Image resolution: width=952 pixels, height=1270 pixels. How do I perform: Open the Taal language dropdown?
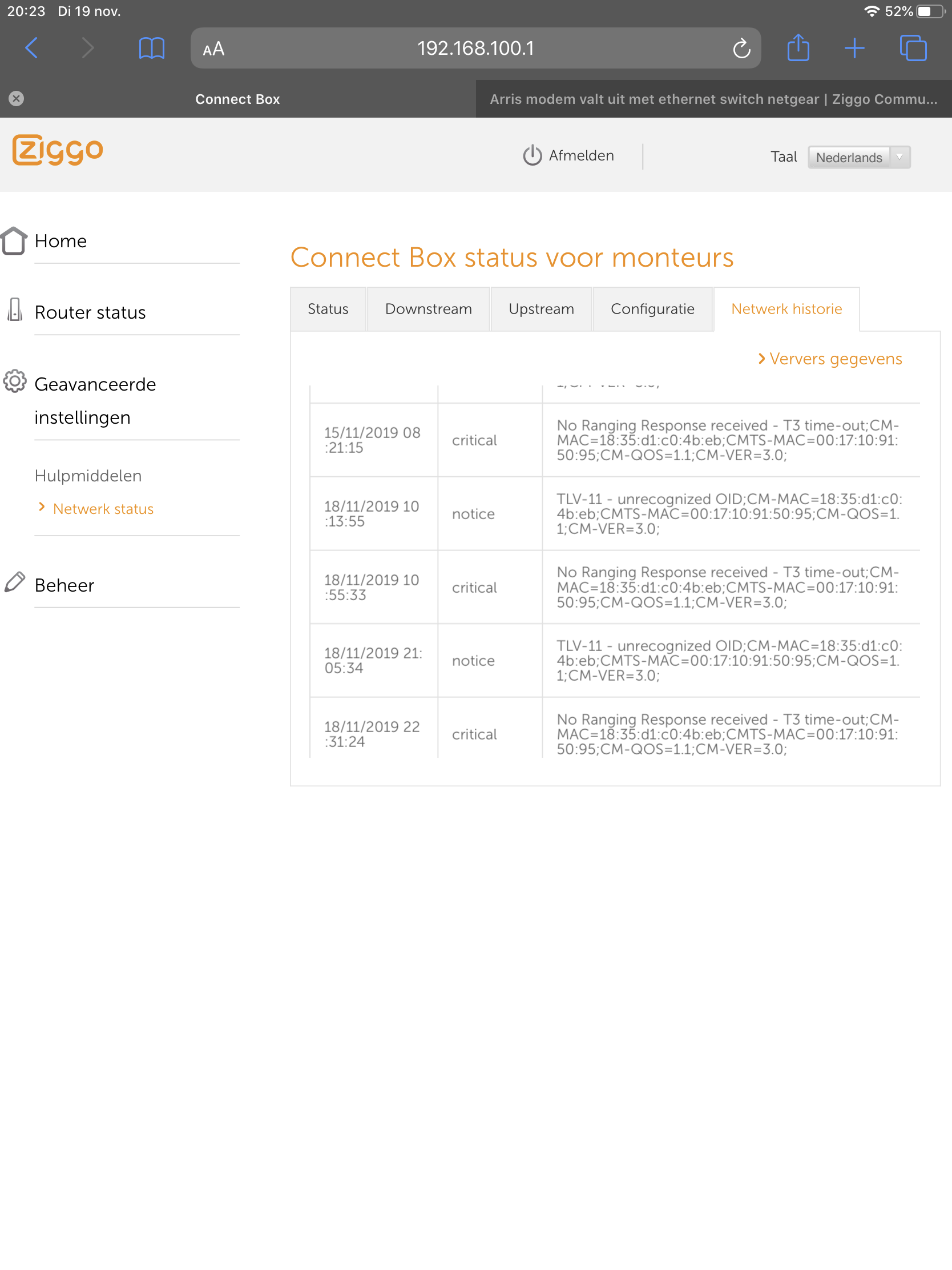pyautogui.click(x=858, y=157)
